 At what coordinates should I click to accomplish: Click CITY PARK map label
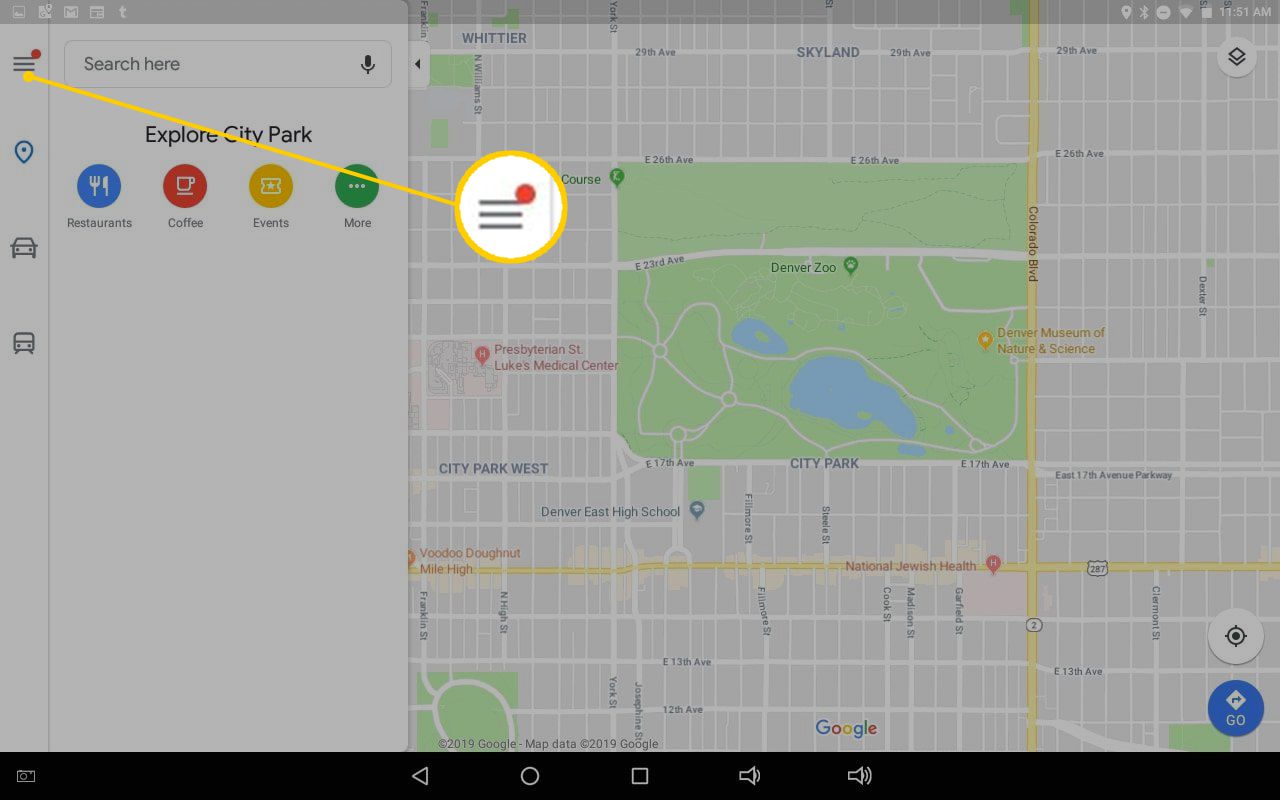pyautogui.click(x=824, y=464)
